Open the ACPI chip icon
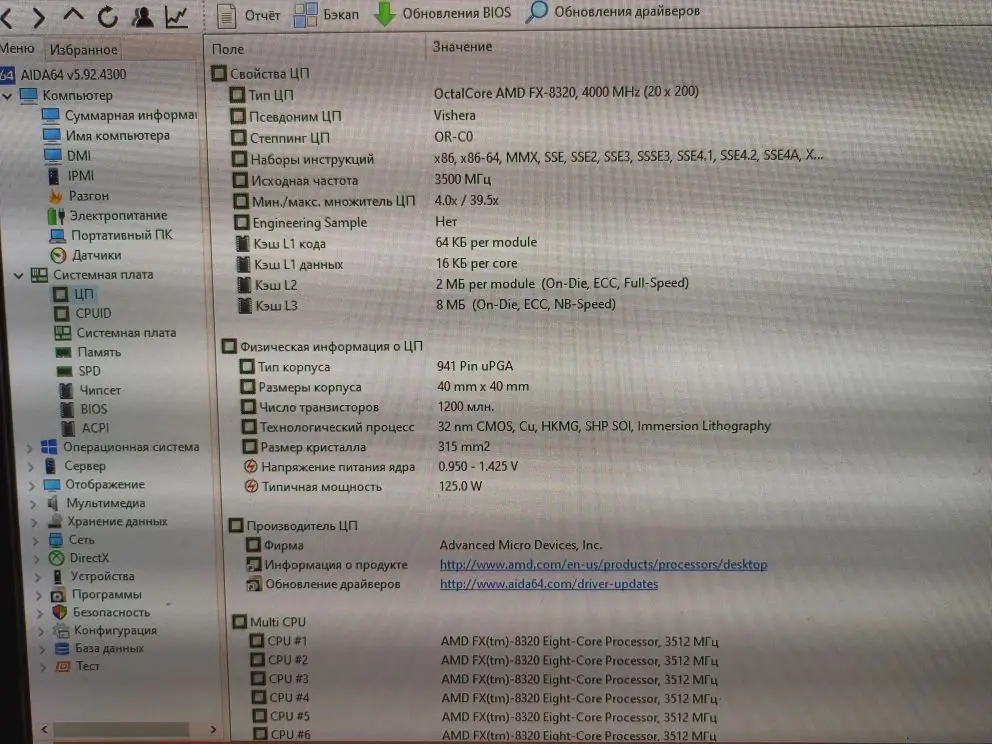The image size is (992, 744). (68, 428)
